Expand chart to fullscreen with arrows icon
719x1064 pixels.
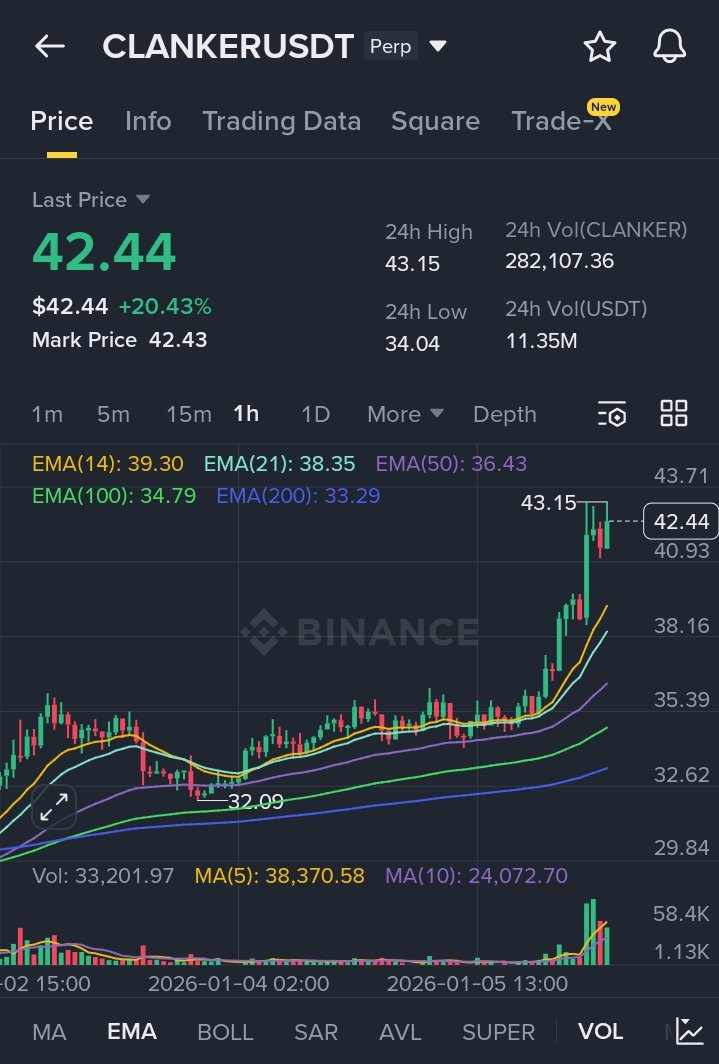pos(54,807)
